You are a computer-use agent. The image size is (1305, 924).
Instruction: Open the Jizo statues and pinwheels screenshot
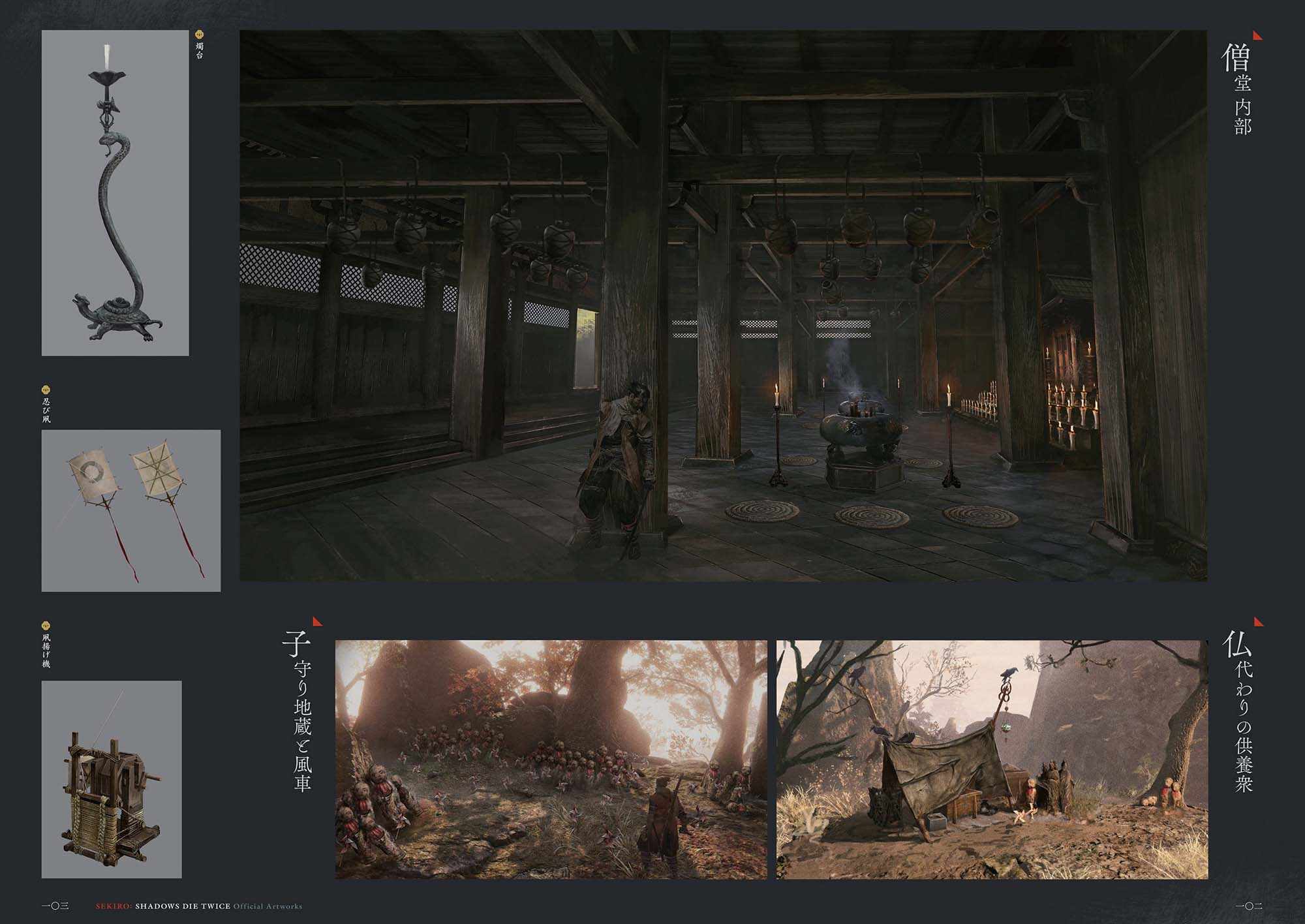551,759
